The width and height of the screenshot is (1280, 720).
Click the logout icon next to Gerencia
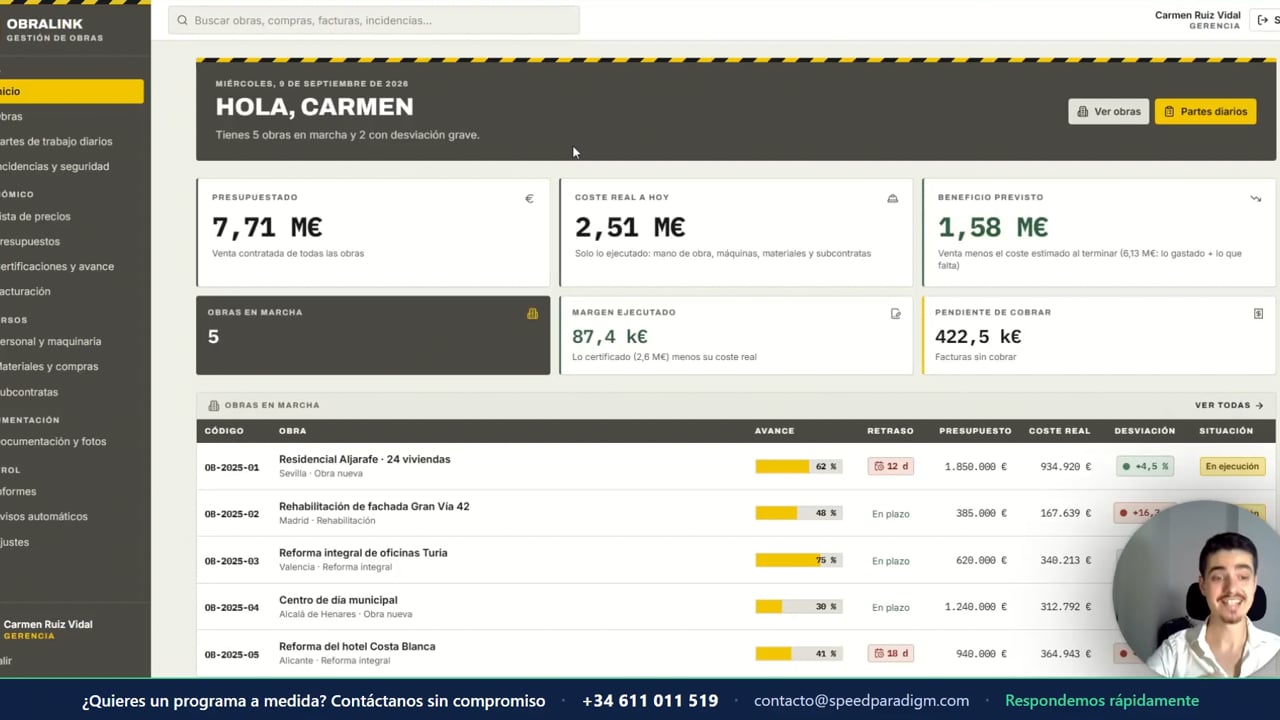tap(1263, 20)
